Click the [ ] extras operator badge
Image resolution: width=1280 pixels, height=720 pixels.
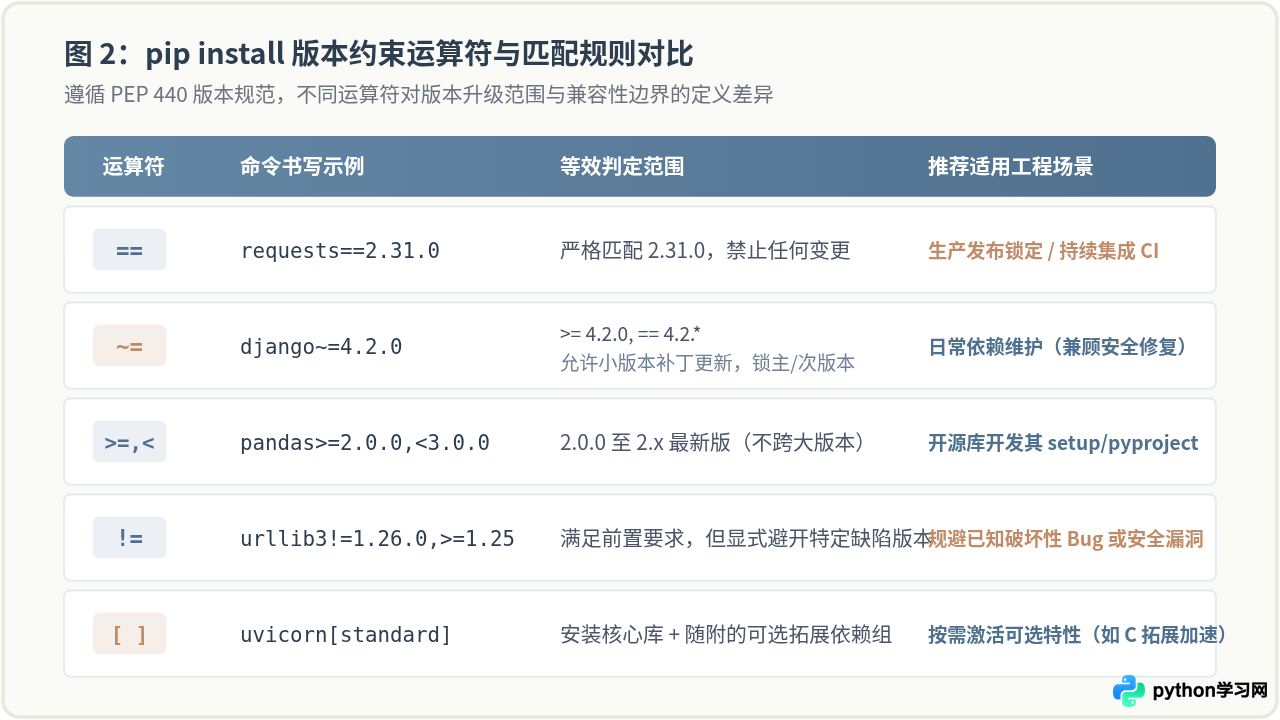[x=129, y=634]
